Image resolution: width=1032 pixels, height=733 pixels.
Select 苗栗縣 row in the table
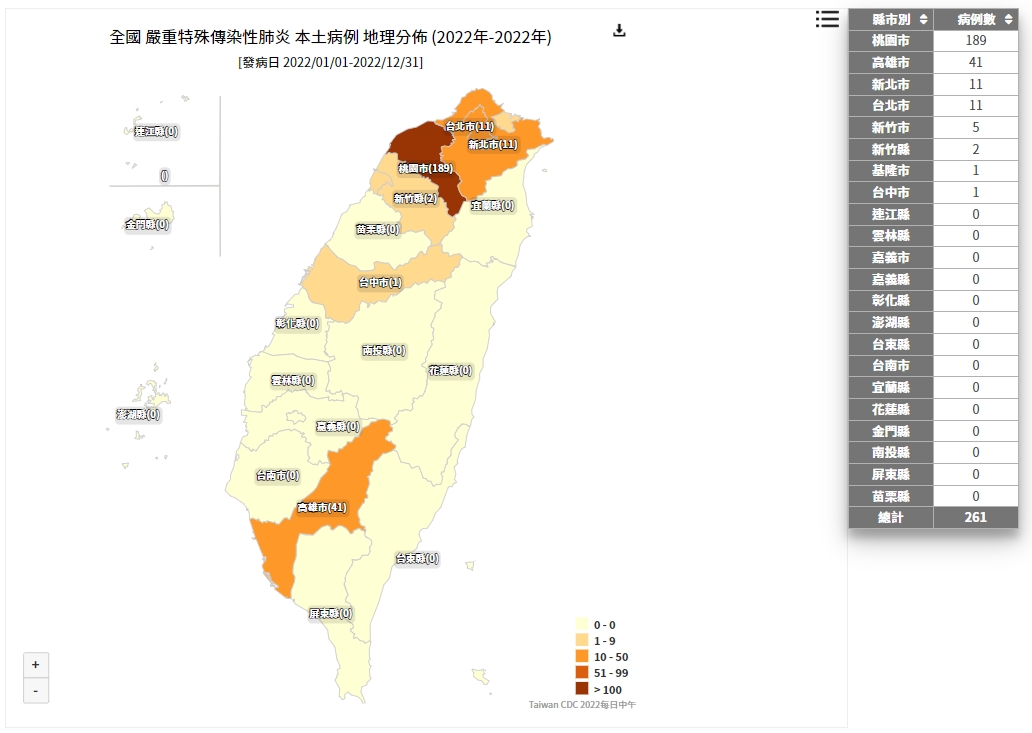point(933,496)
